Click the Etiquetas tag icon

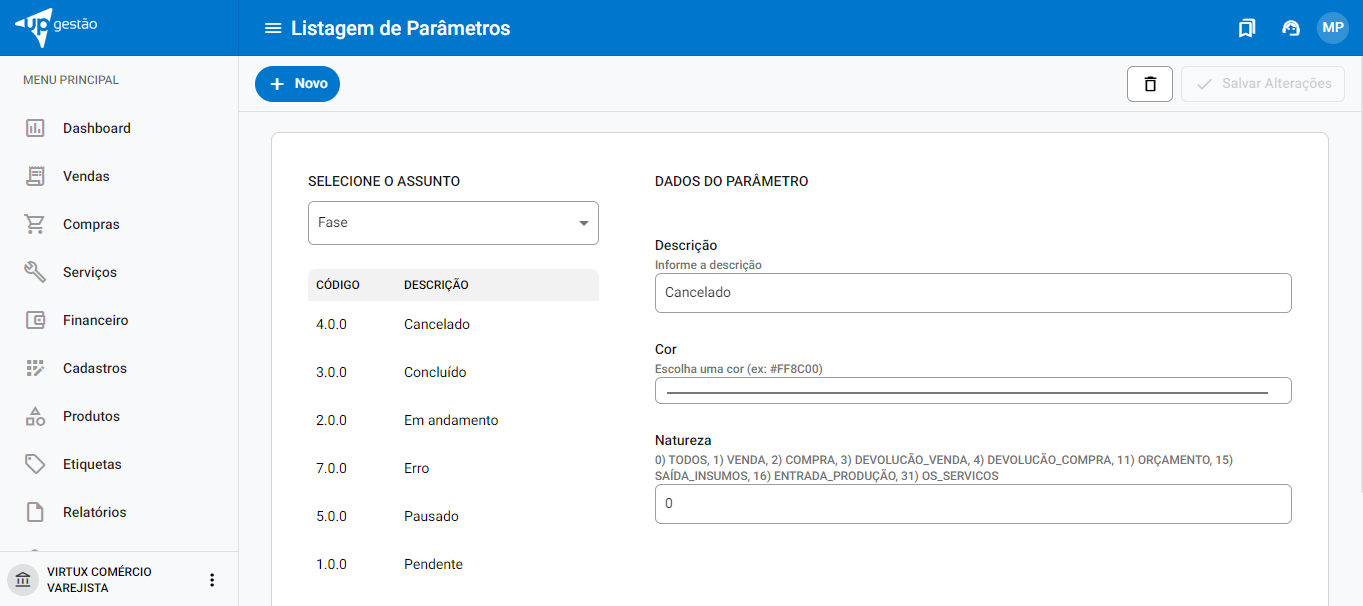[x=35, y=464]
